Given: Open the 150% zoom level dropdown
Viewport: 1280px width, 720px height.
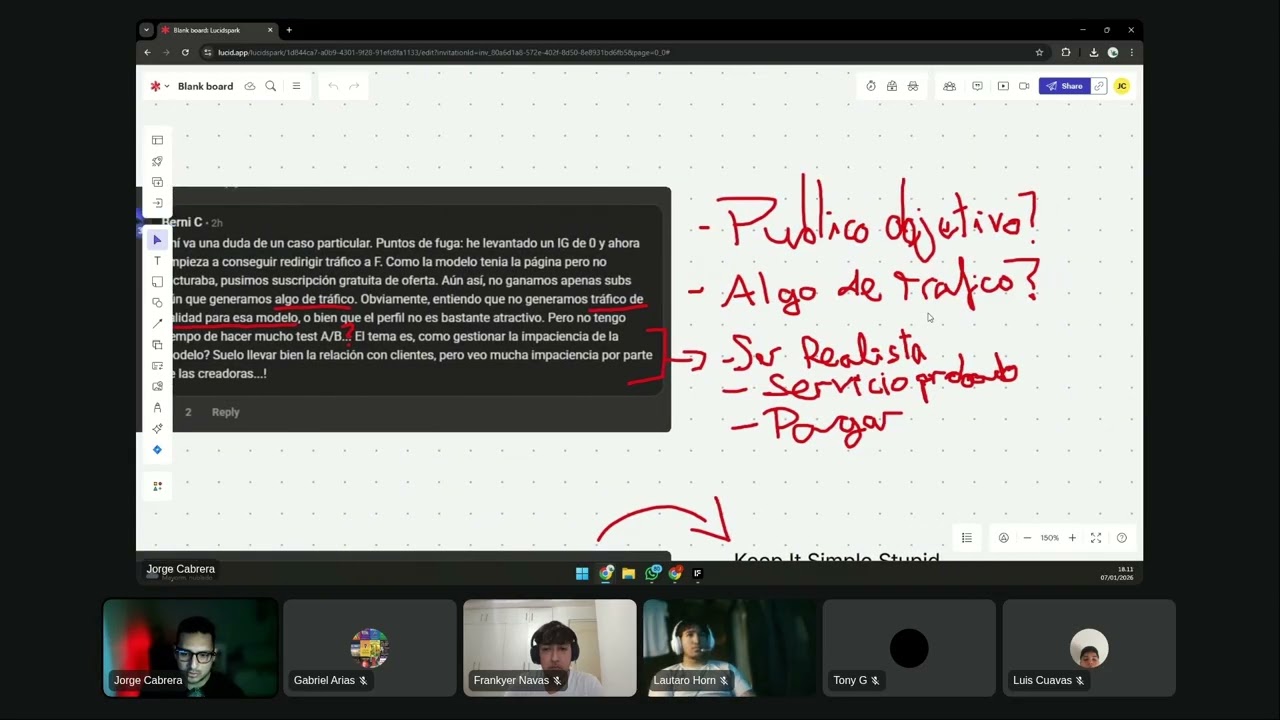Looking at the screenshot, I should [1050, 538].
